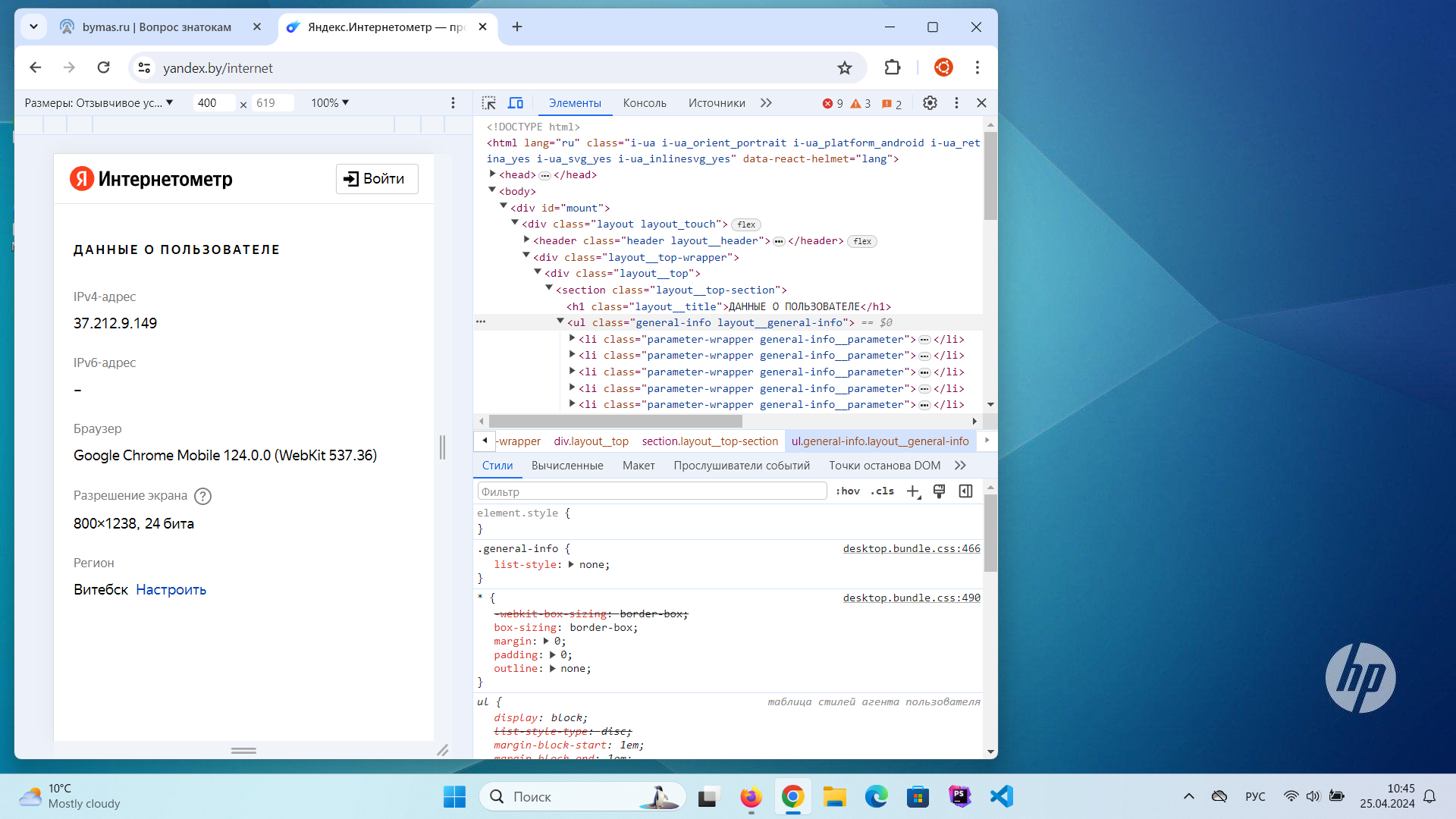The width and height of the screenshot is (1456, 819).
Task: Reload the current page
Action: [104, 67]
